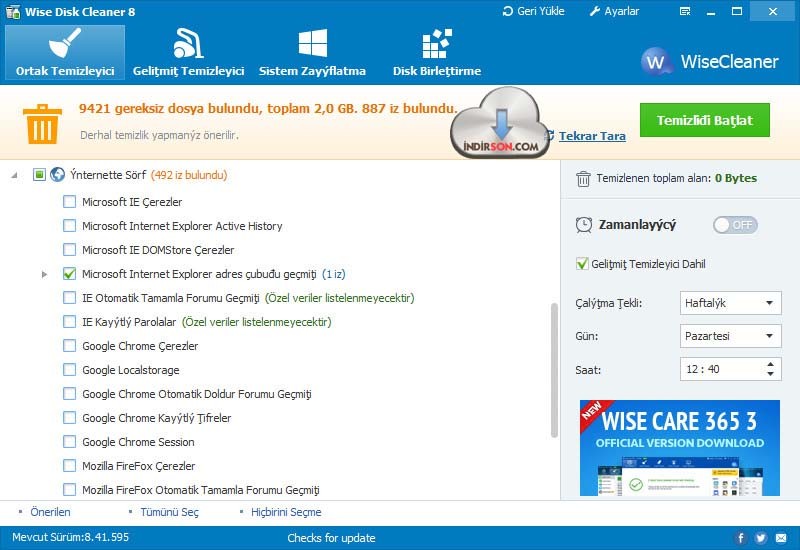Open Geri Yükle restore option
800x550 pixels.
pyautogui.click(x=534, y=11)
